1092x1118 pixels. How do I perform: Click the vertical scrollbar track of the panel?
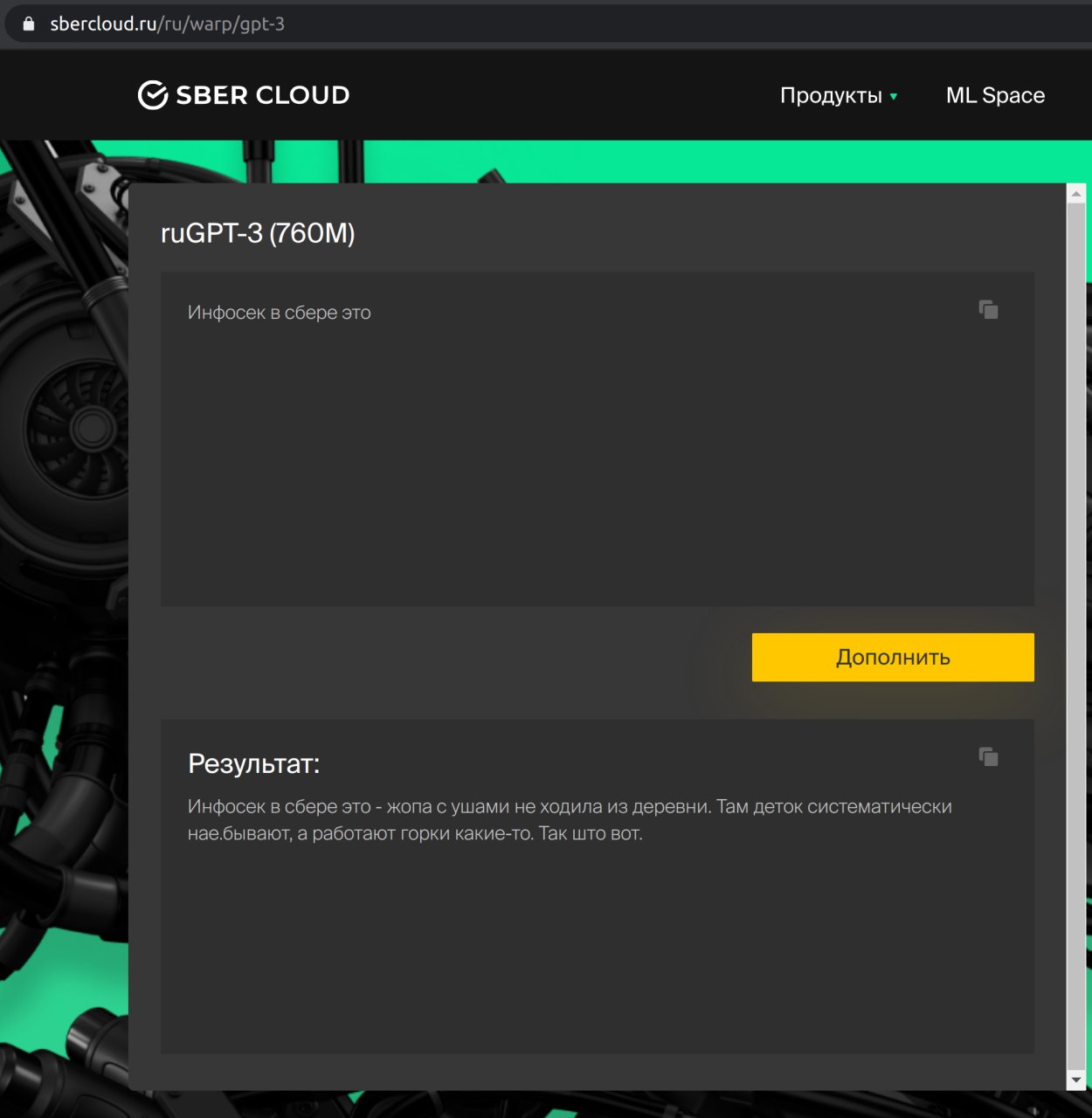click(1076, 637)
